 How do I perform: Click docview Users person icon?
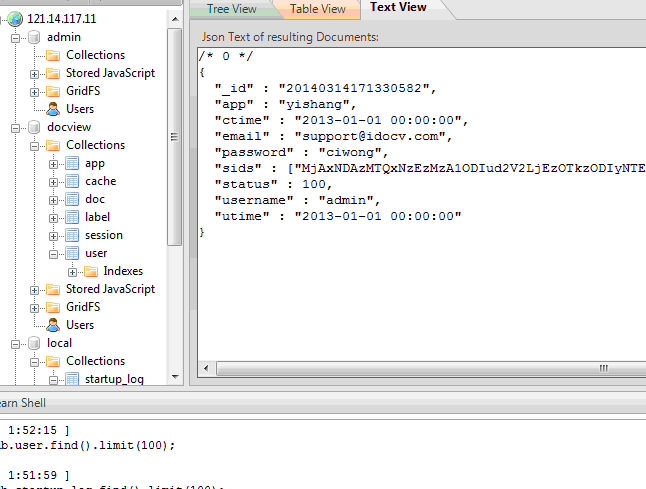[53, 325]
